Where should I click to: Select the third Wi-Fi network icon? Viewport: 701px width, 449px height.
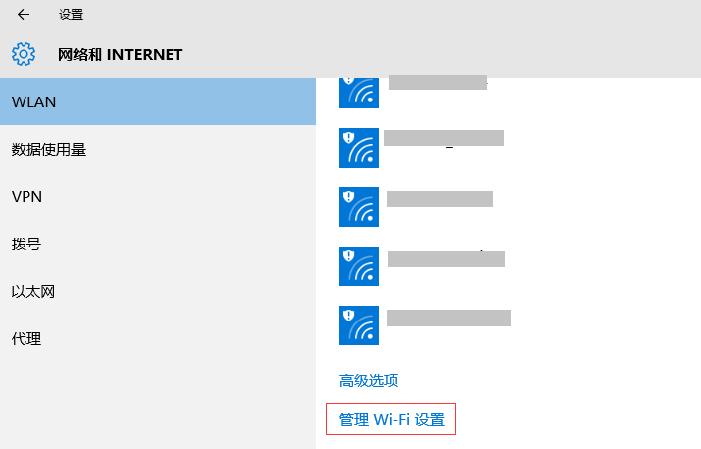point(359,207)
